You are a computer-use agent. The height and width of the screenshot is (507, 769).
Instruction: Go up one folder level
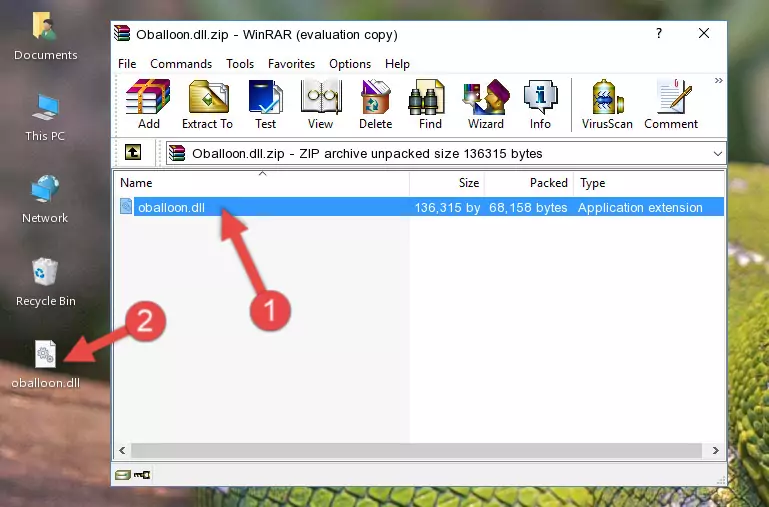133,152
